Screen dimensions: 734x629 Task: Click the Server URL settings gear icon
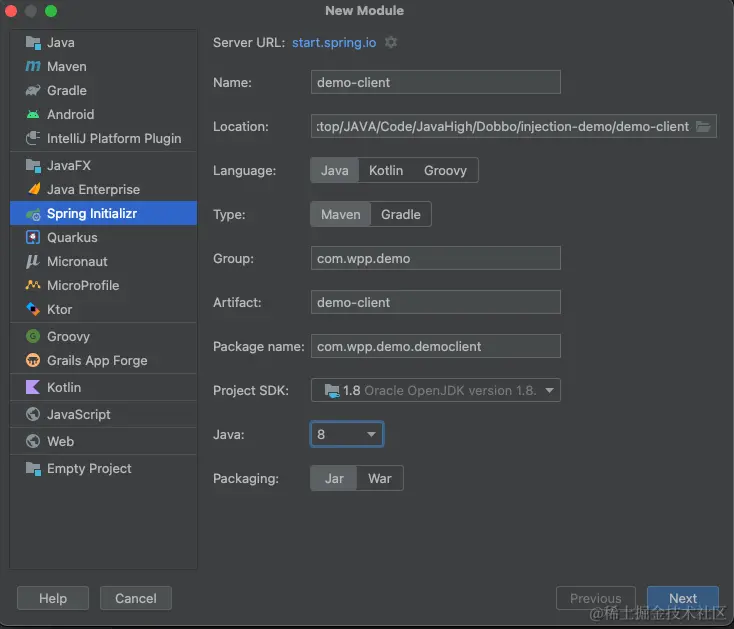click(x=391, y=43)
